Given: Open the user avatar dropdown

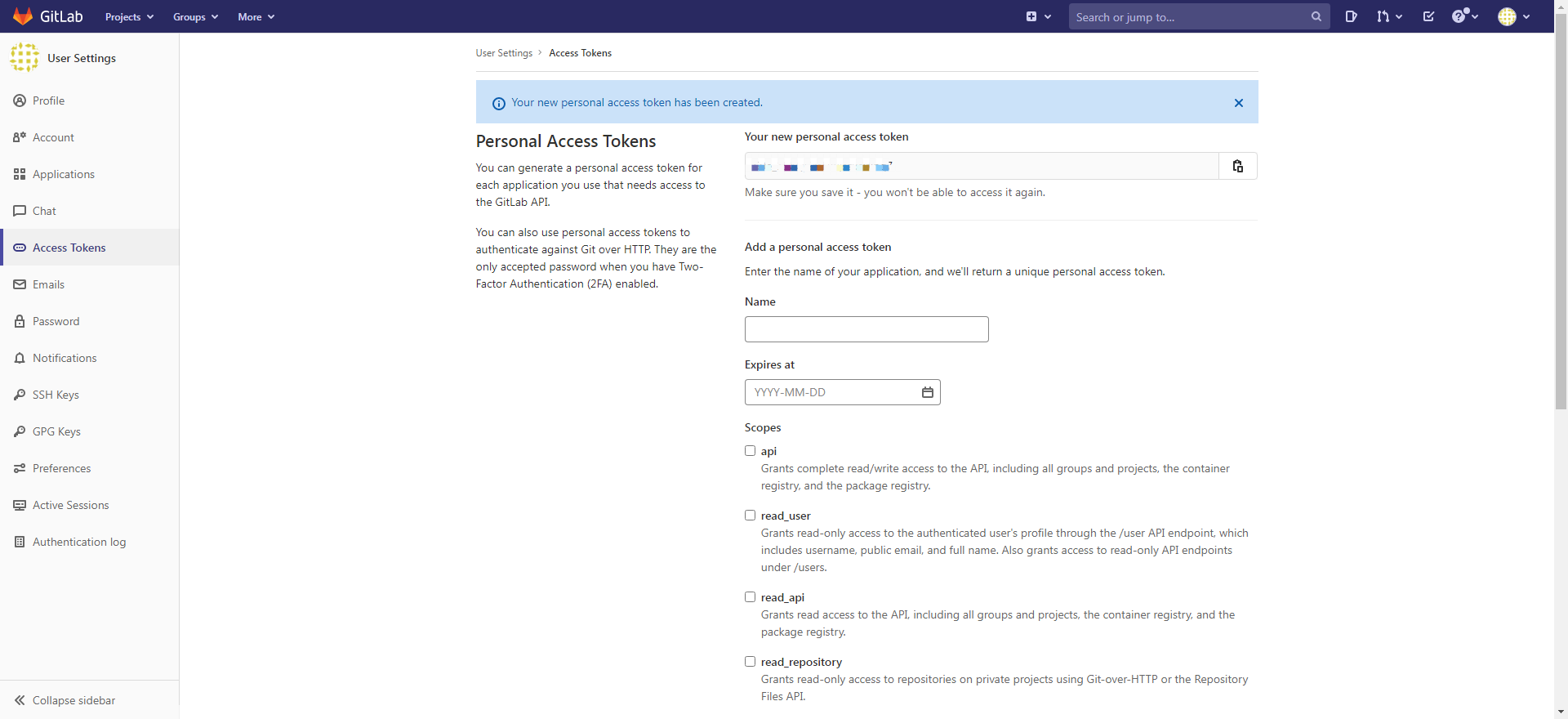Looking at the screenshot, I should [1513, 16].
